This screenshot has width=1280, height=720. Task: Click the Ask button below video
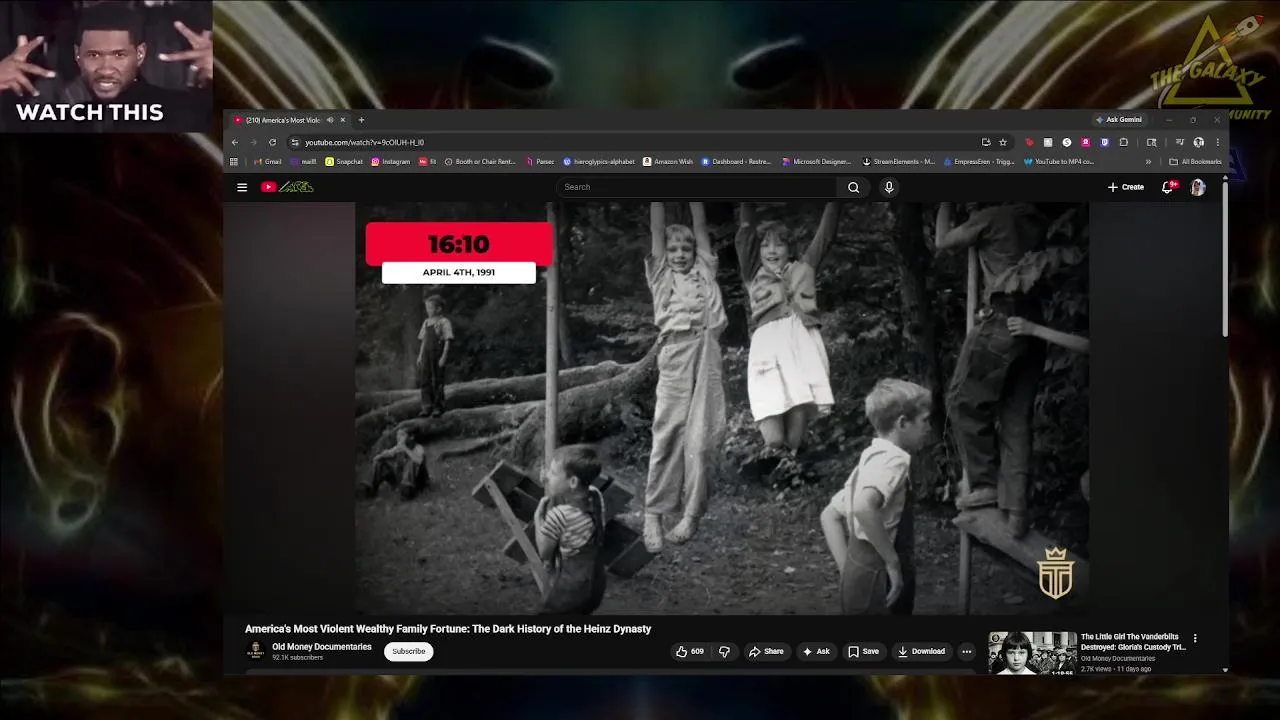[x=816, y=651]
